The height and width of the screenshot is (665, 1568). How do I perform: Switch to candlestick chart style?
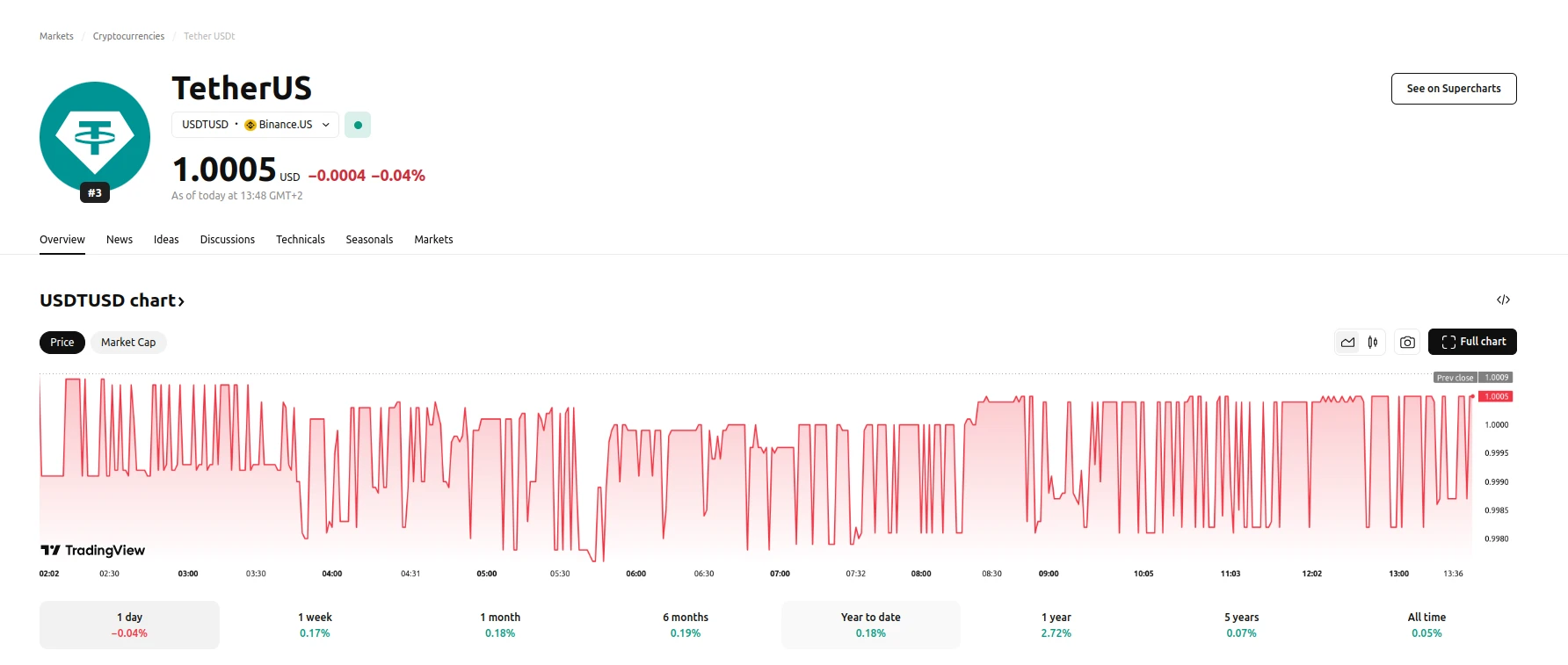(x=1373, y=343)
